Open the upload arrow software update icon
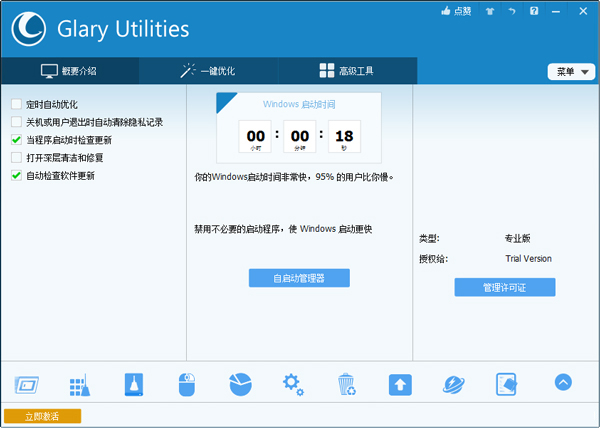Viewport: 600px width, 428px height. [400, 385]
